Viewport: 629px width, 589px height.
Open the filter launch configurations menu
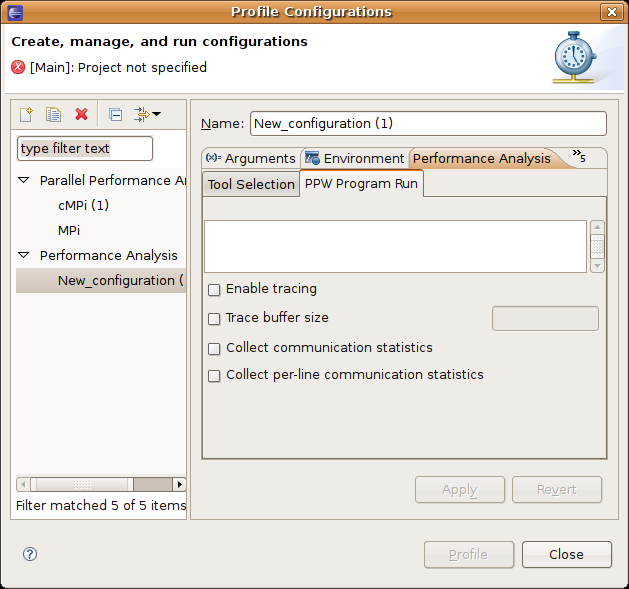[147, 114]
